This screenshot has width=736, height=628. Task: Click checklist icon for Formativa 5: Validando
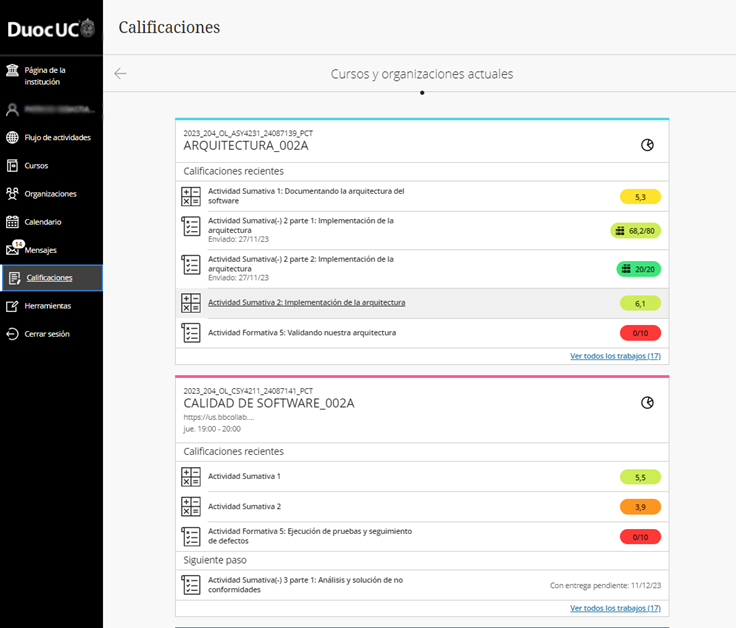point(191,333)
